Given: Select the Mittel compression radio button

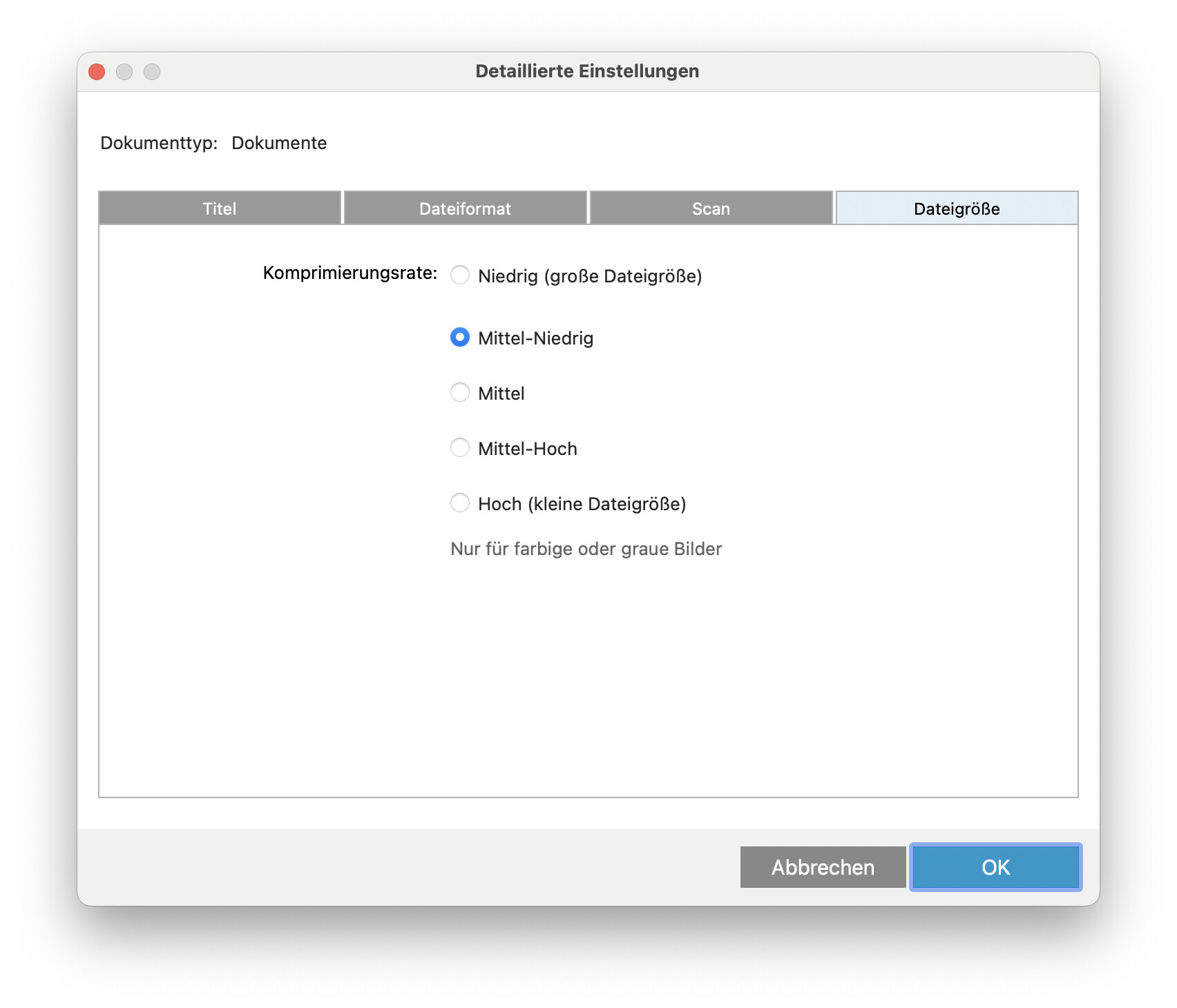Looking at the screenshot, I should coord(460,393).
